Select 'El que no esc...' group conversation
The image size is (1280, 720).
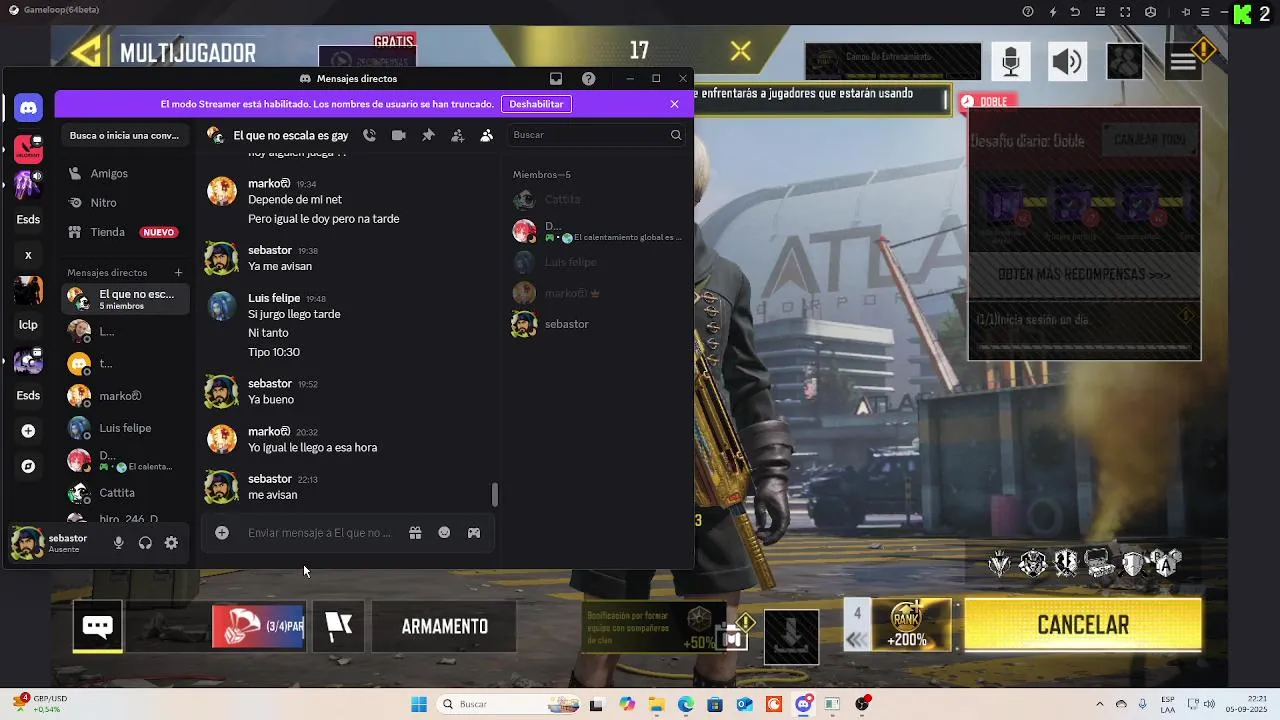coord(126,299)
